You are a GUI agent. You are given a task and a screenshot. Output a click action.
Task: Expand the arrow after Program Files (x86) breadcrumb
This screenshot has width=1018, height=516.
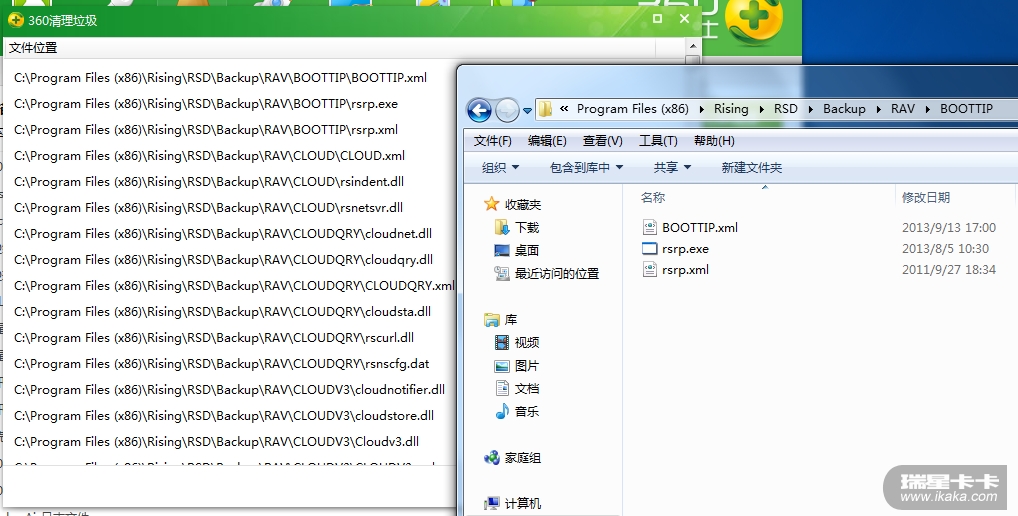[702, 109]
